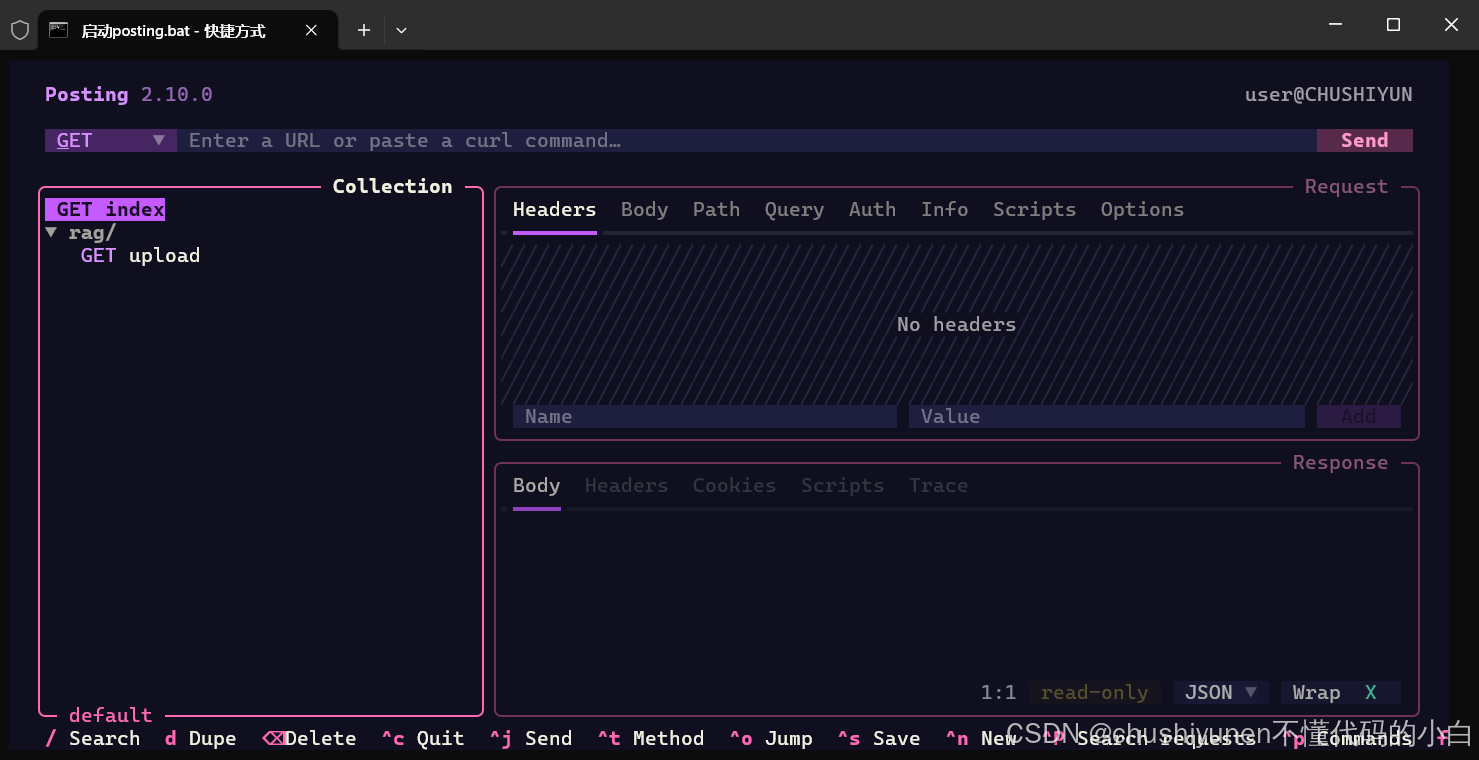
Task: Click the Save shortcut in footer
Action: [x=878, y=738]
